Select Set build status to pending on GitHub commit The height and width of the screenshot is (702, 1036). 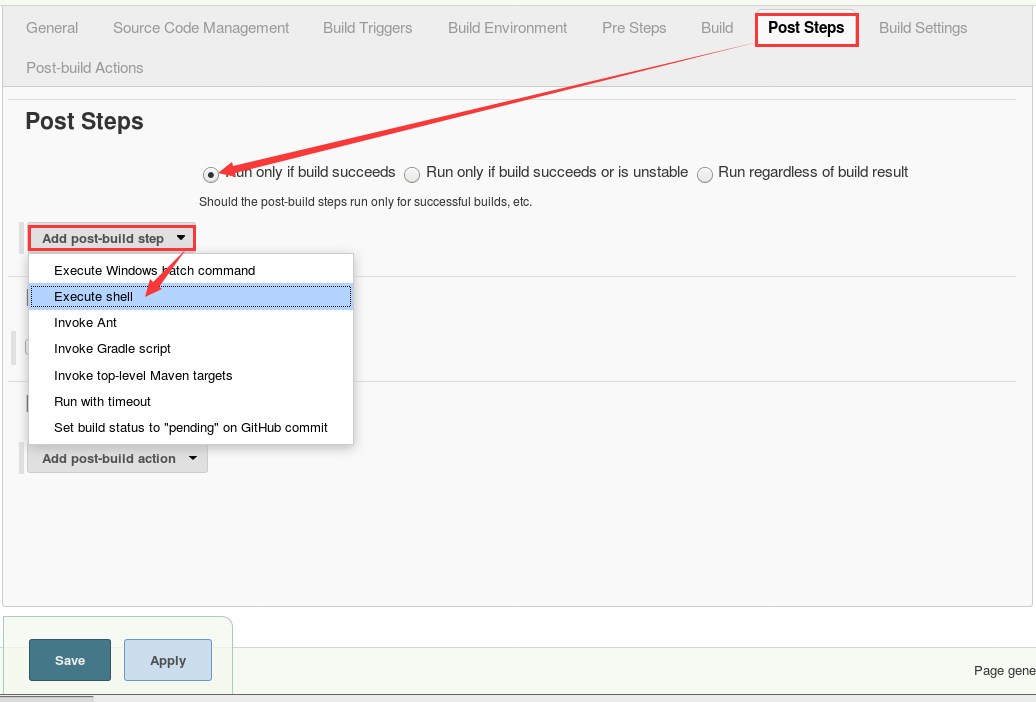[x=190, y=428]
